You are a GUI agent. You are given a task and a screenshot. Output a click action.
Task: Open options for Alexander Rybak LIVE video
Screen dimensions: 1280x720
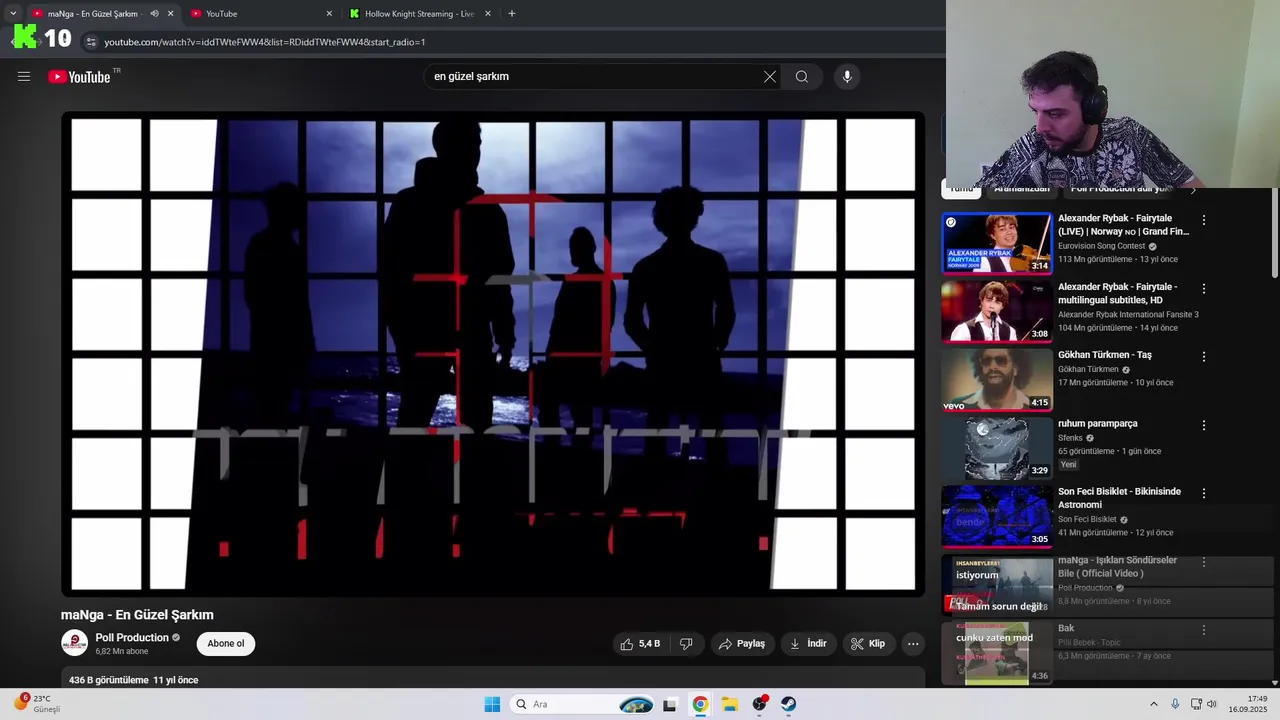[1204, 220]
